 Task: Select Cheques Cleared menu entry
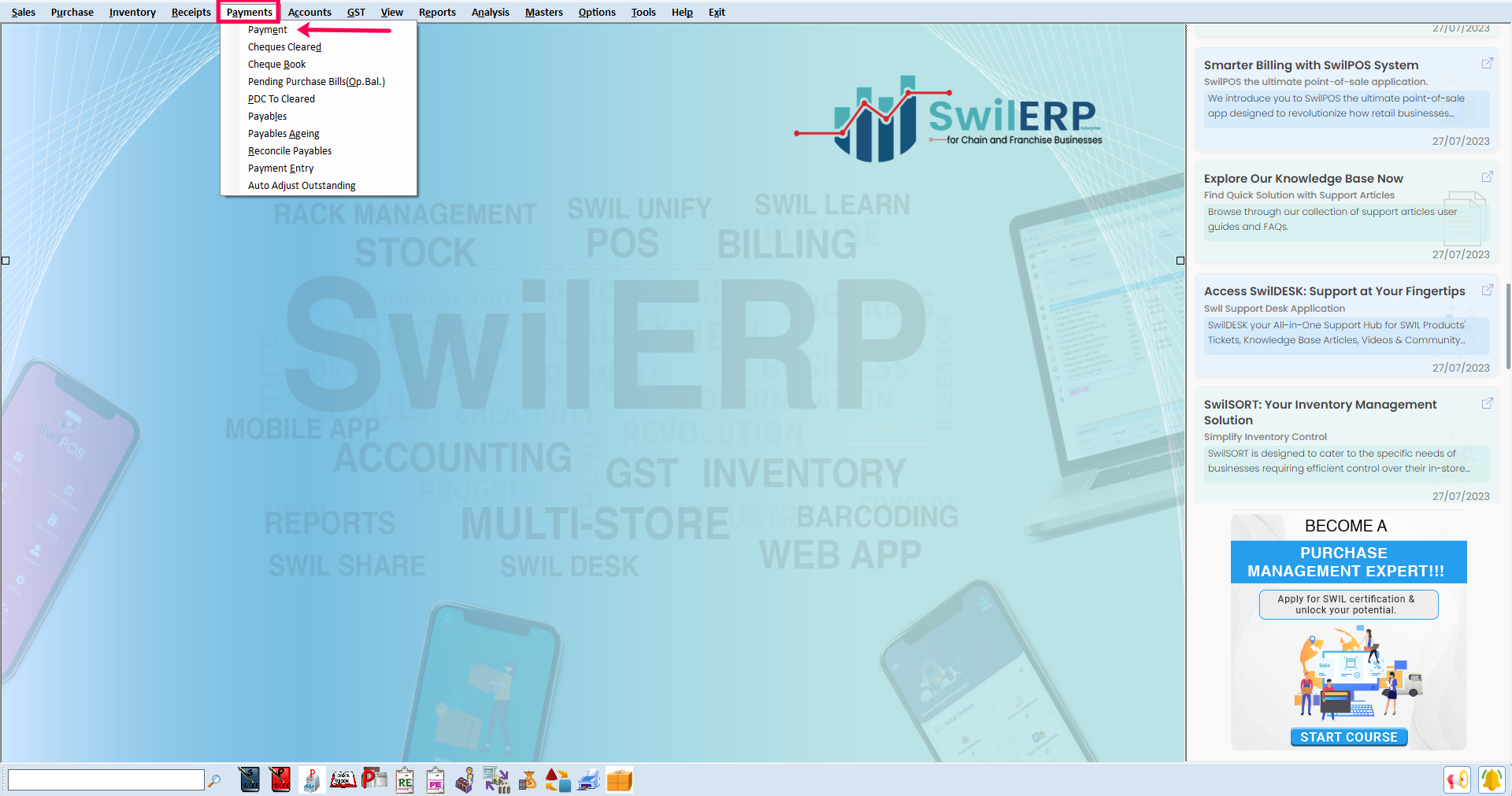point(318,47)
